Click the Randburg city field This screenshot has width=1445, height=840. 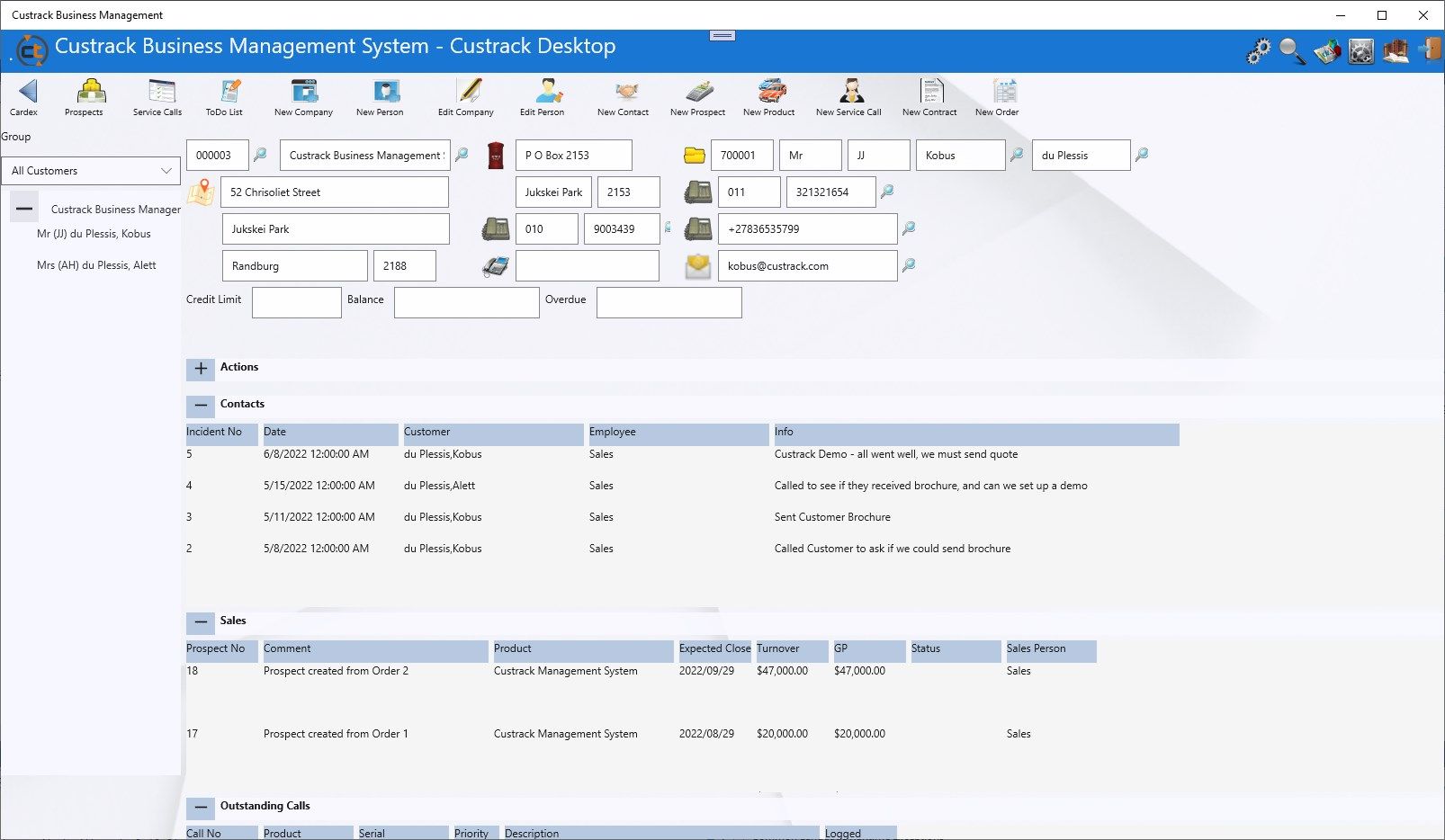[x=295, y=266]
